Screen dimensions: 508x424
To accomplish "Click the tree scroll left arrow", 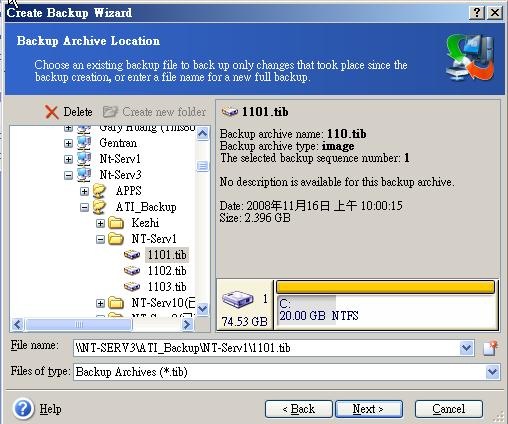I will tap(18, 324).
